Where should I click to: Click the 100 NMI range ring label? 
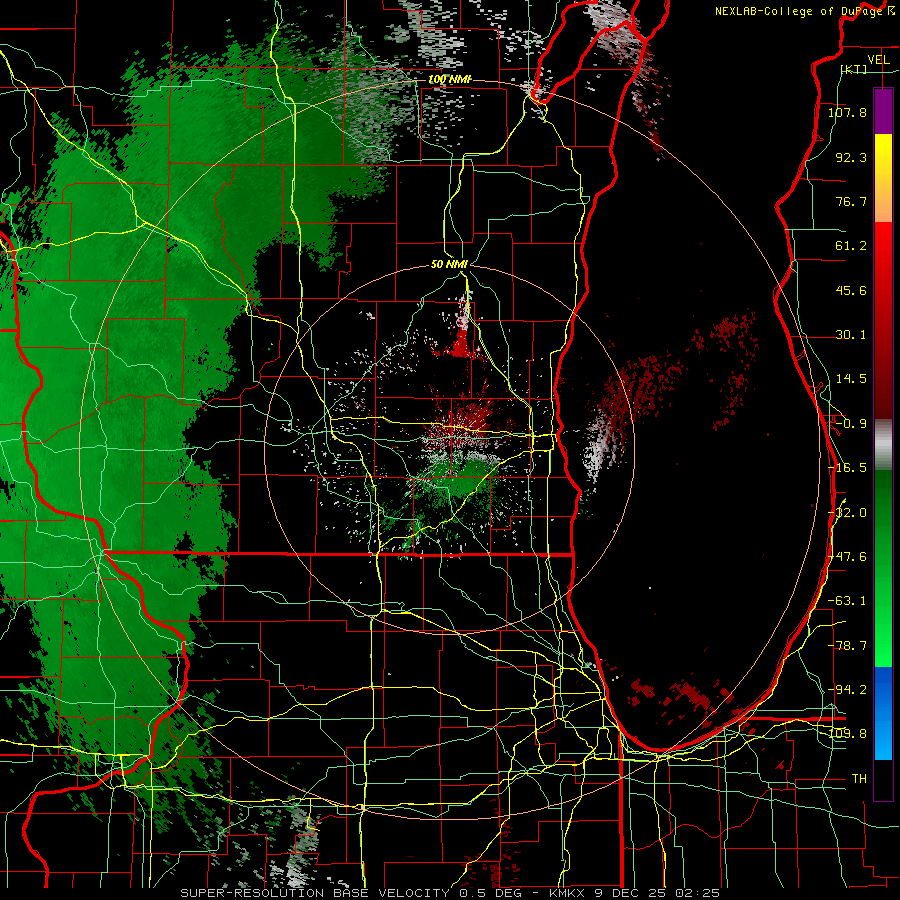[450, 79]
